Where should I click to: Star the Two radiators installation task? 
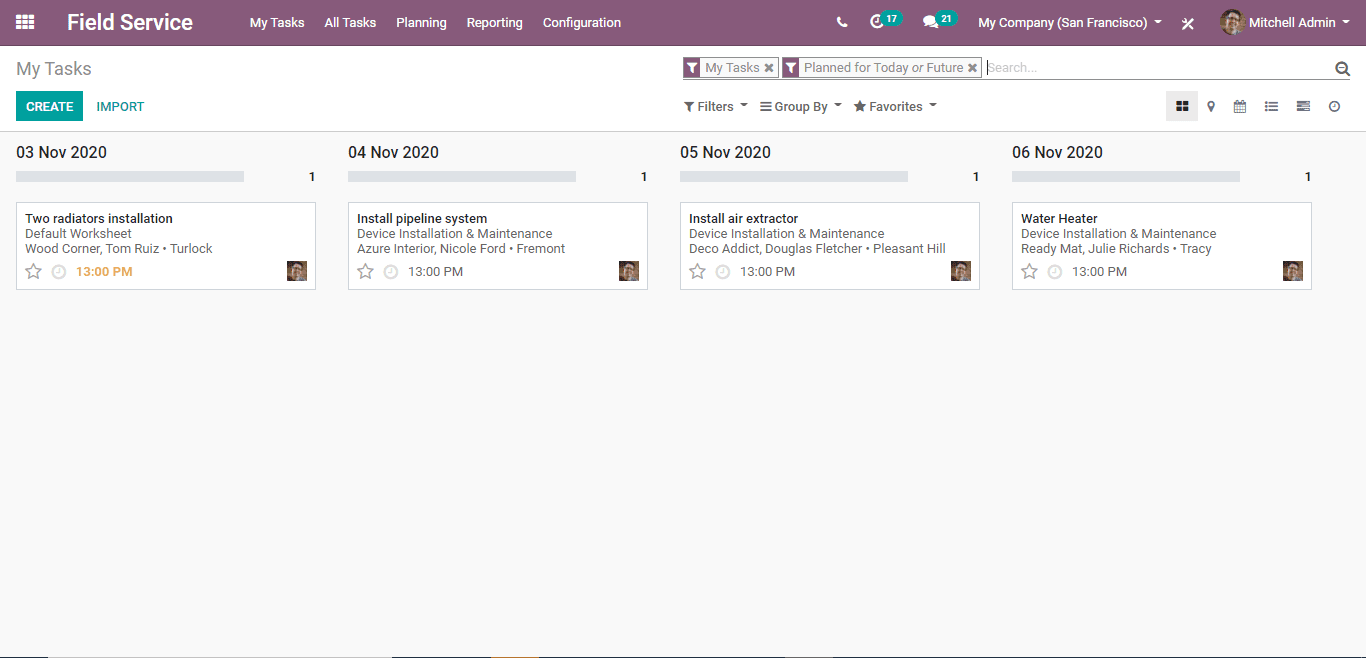34,271
